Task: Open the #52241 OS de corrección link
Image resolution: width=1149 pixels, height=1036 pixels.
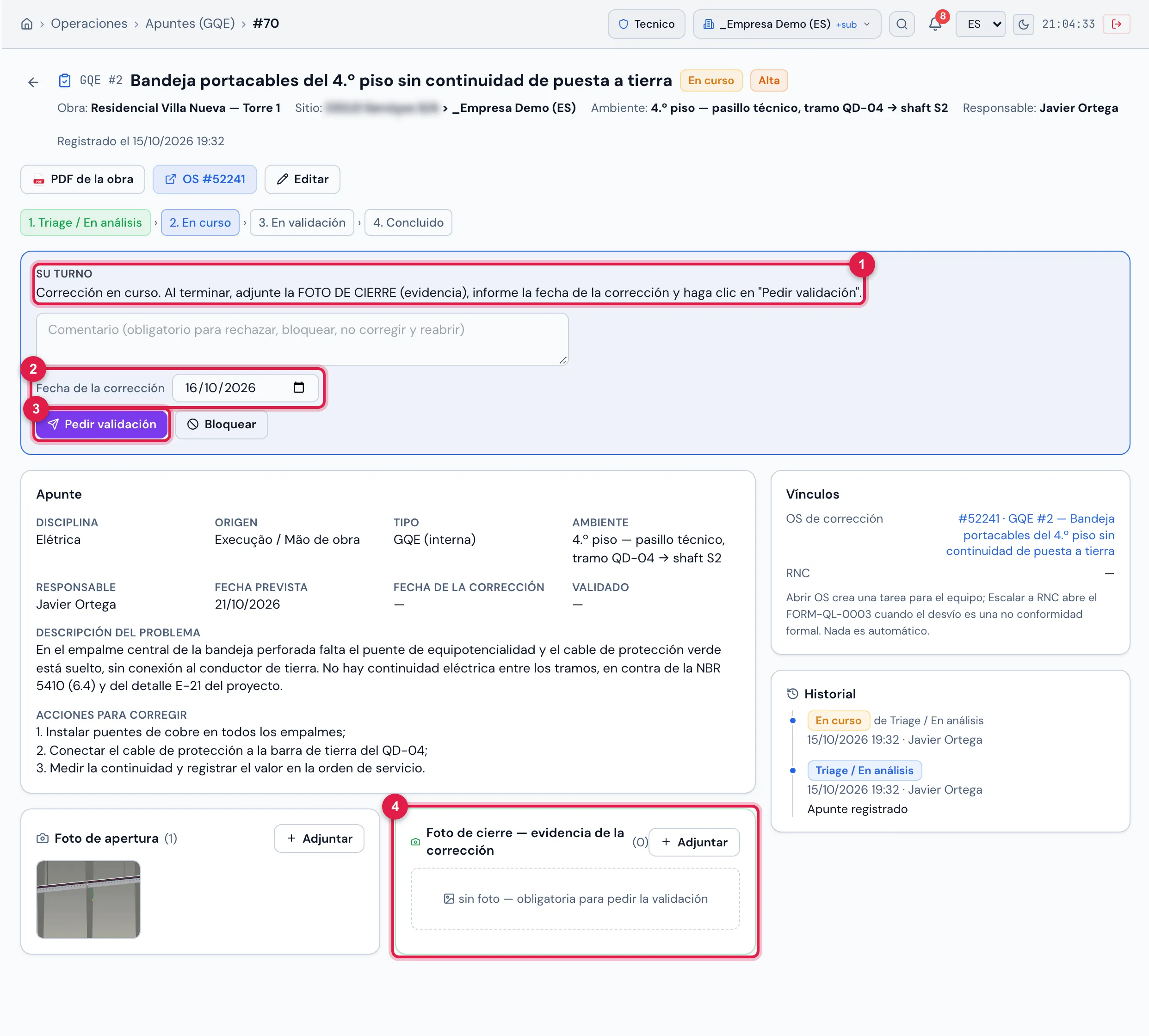Action: (1031, 535)
